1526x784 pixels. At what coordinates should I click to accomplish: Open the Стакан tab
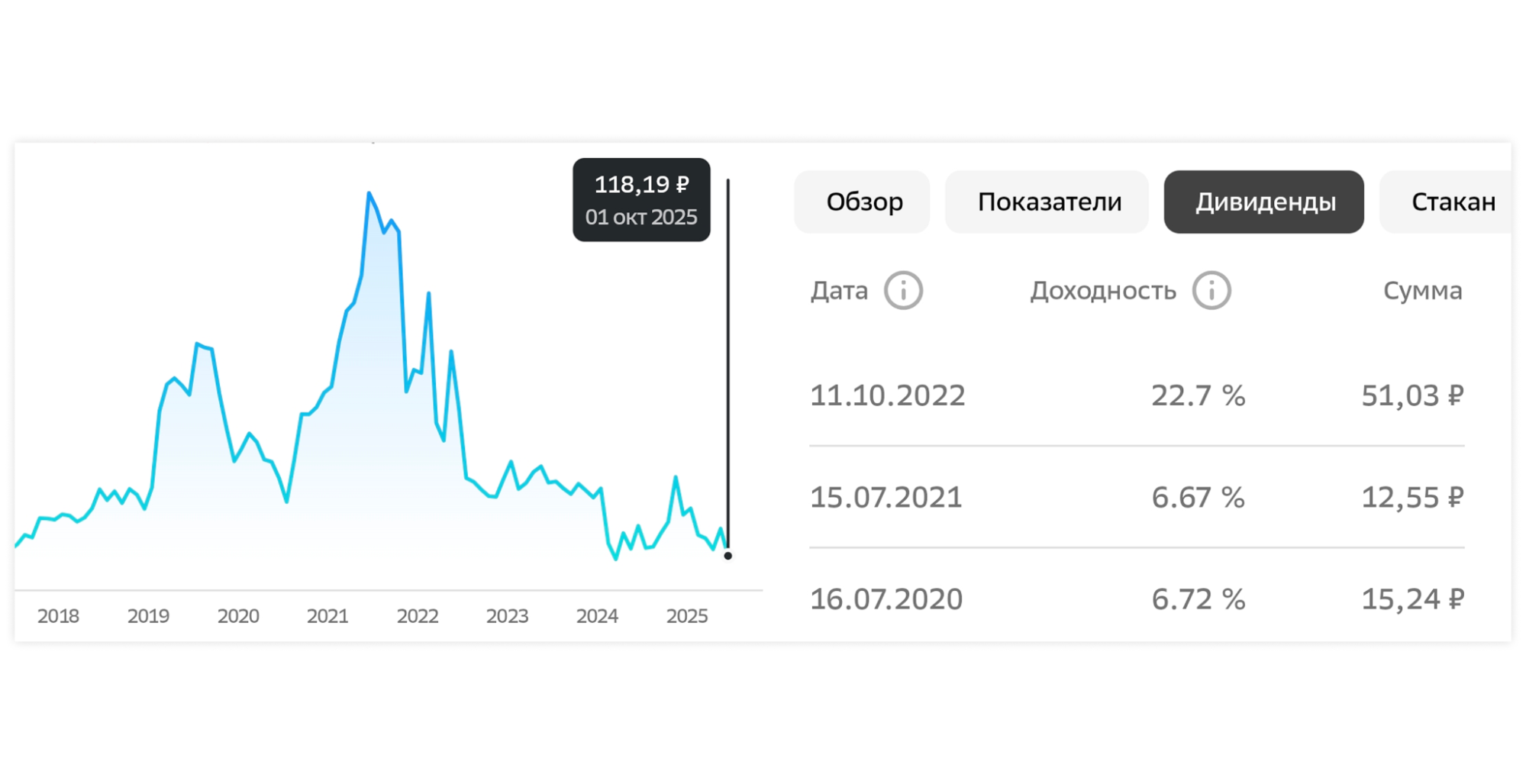click(x=1452, y=202)
